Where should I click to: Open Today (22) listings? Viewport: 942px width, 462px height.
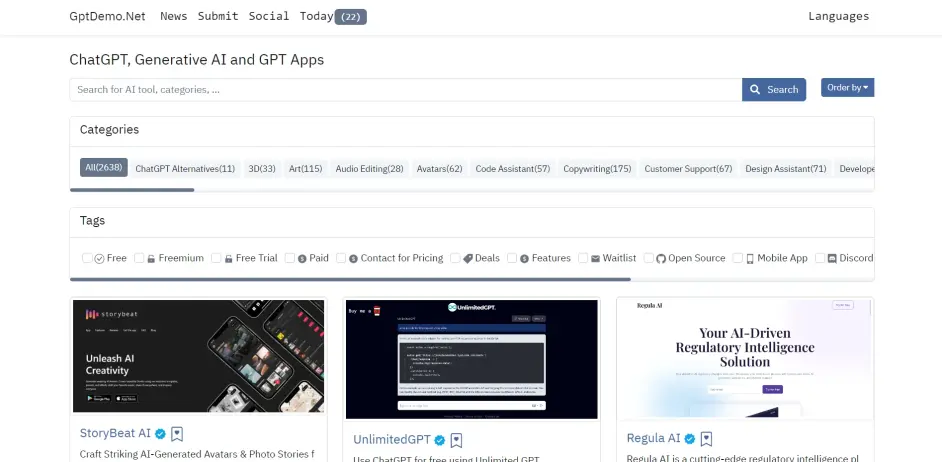[x=333, y=17]
